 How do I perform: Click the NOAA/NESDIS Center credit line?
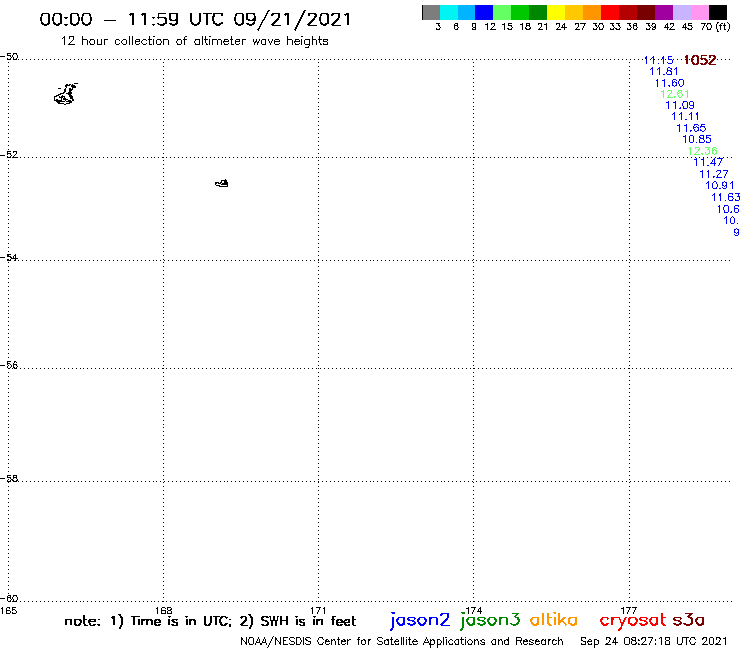coord(402,641)
